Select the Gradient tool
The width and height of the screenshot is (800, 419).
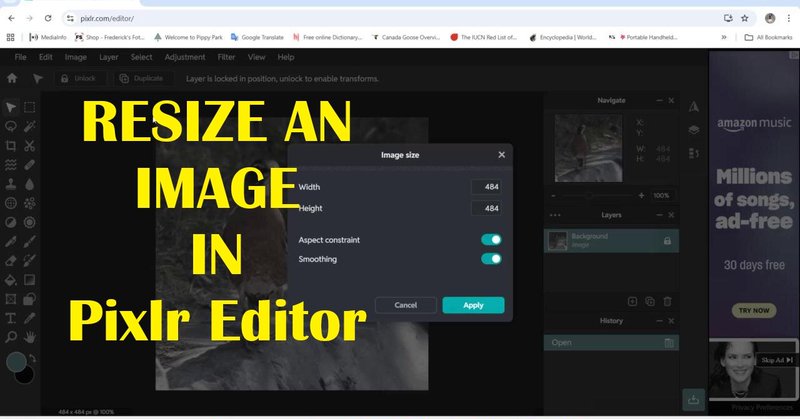[30, 280]
